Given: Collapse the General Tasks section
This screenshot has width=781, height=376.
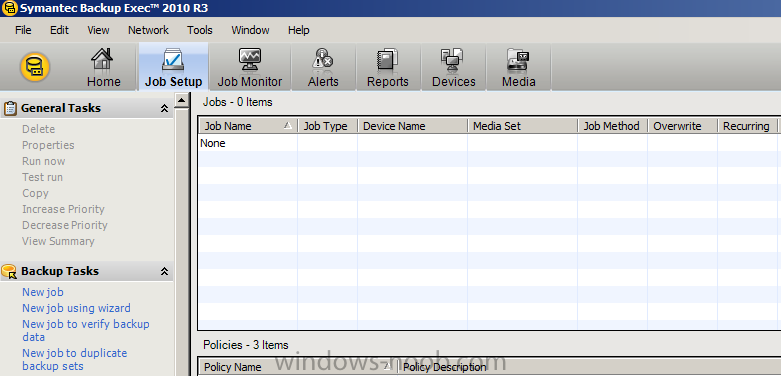Looking at the screenshot, I should pyautogui.click(x=164, y=108).
